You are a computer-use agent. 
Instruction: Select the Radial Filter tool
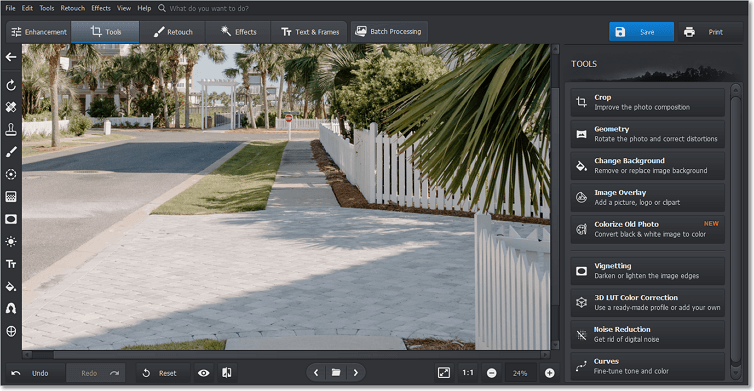pyautogui.click(x=11, y=174)
